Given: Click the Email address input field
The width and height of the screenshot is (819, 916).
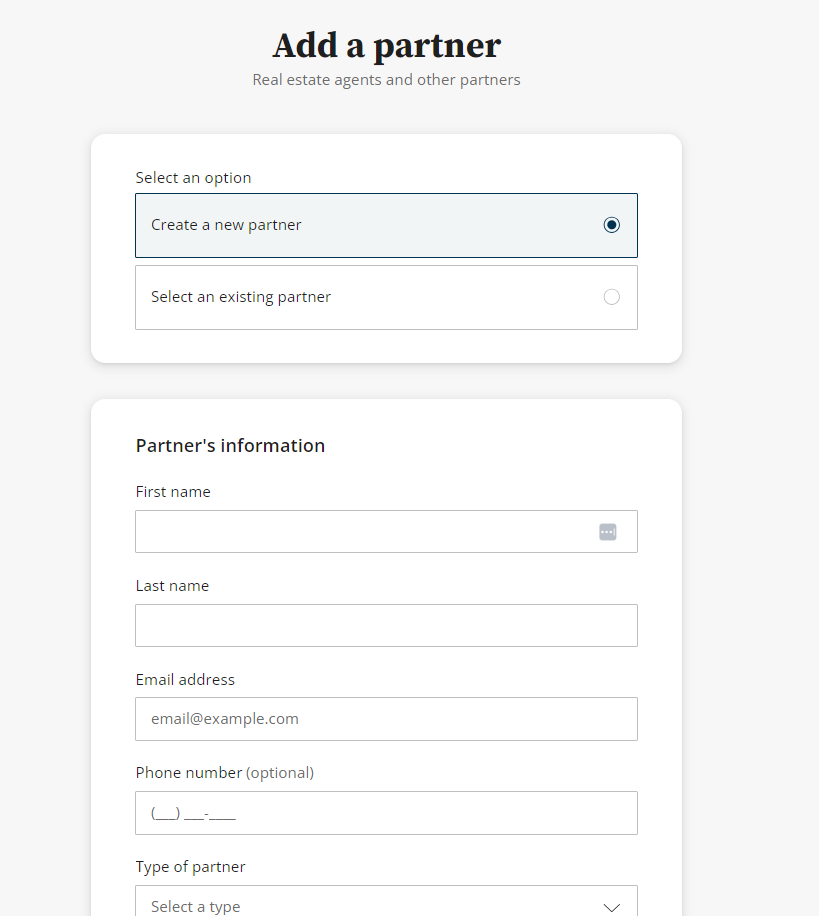Looking at the screenshot, I should click(x=386, y=719).
